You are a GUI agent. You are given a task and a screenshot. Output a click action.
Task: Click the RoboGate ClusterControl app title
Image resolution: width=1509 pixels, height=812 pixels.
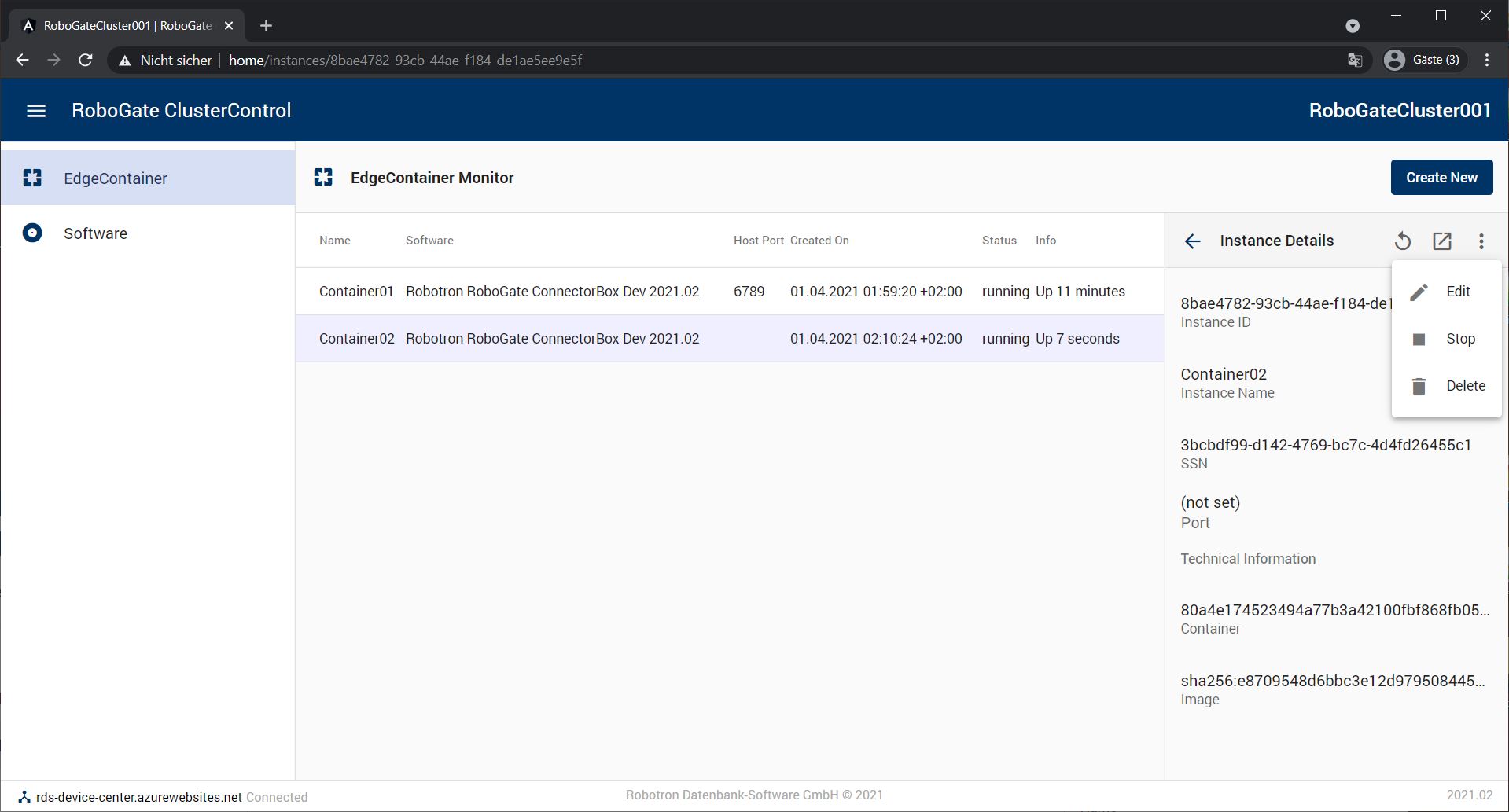point(181,111)
